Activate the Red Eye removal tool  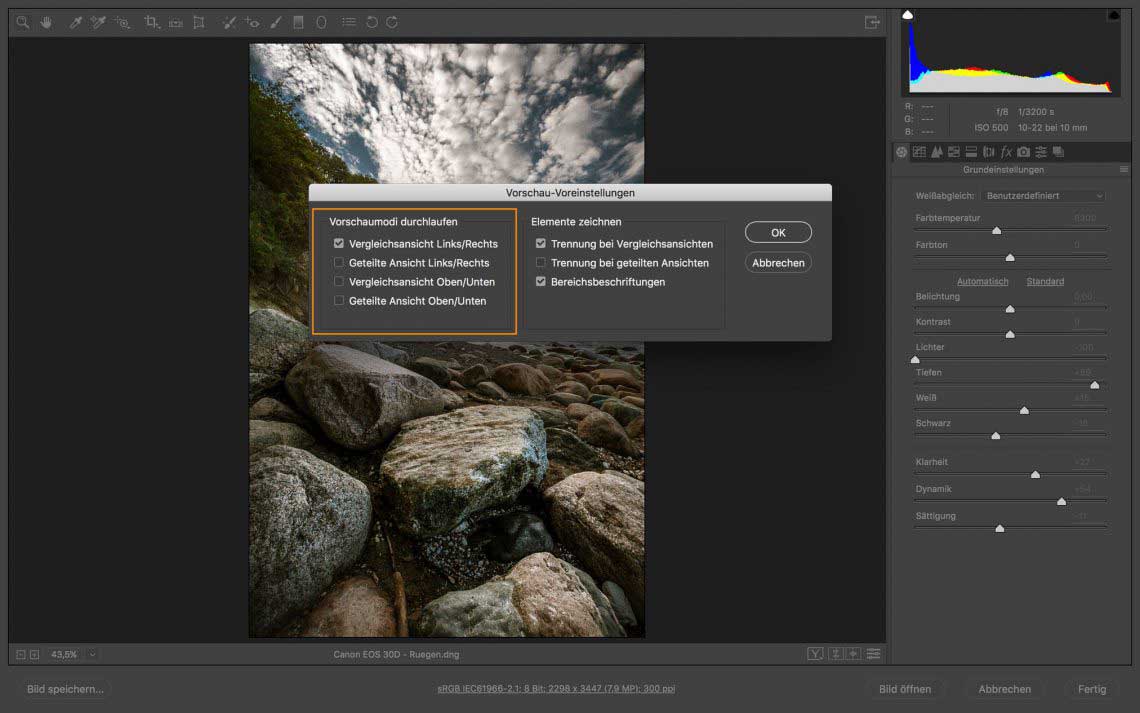tap(252, 22)
